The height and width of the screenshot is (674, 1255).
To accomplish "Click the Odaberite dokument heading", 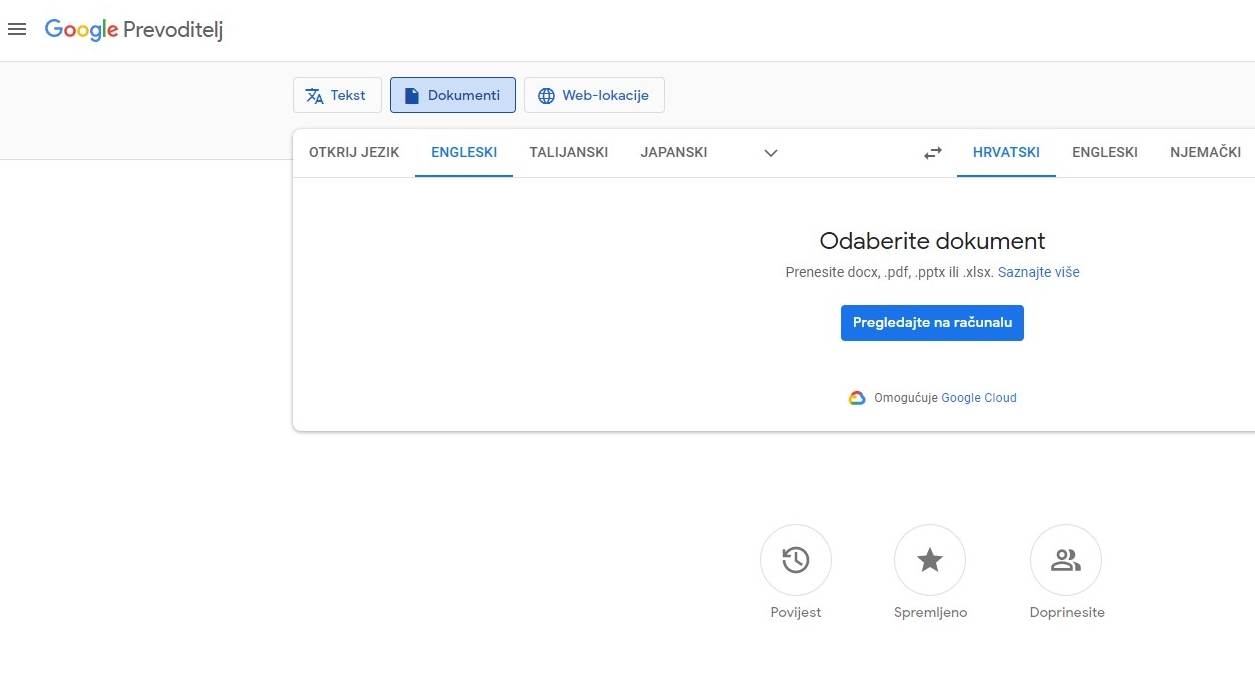I will pyautogui.click(x=932, y=241).
